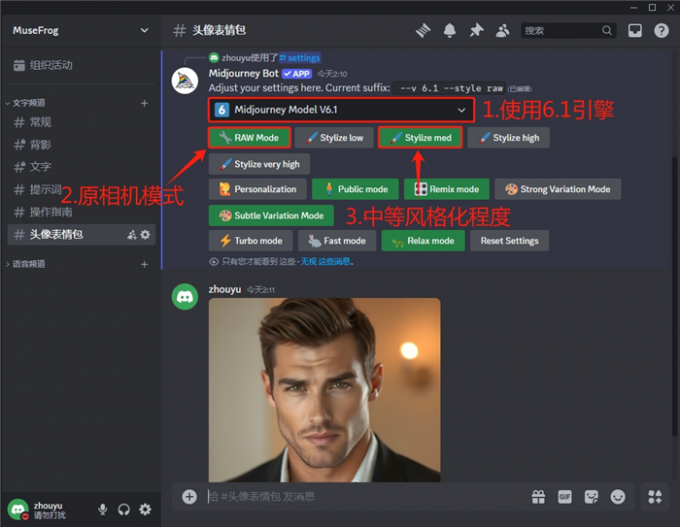
Task: Focus the message input field
Action: pyautogui.click(x=364, y=497)
